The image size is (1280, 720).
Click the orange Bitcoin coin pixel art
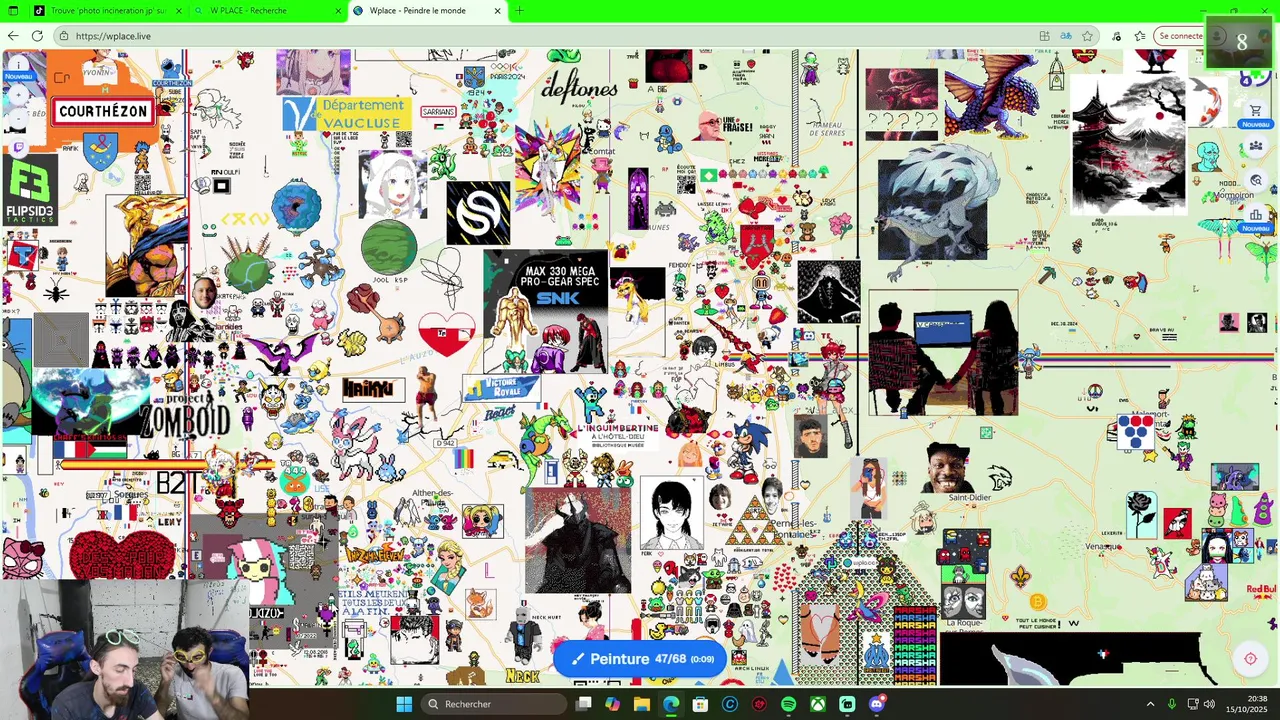[1037, 602]
